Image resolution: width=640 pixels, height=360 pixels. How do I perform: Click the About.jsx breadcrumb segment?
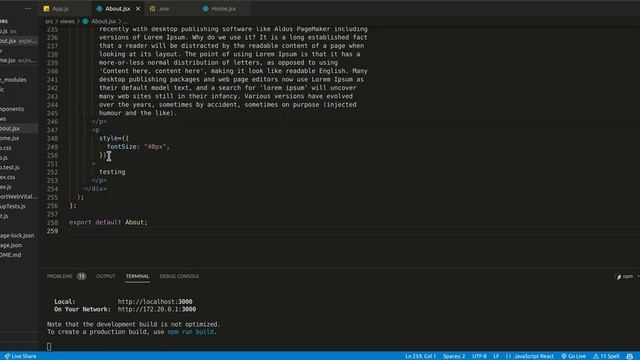pos(103,21)
